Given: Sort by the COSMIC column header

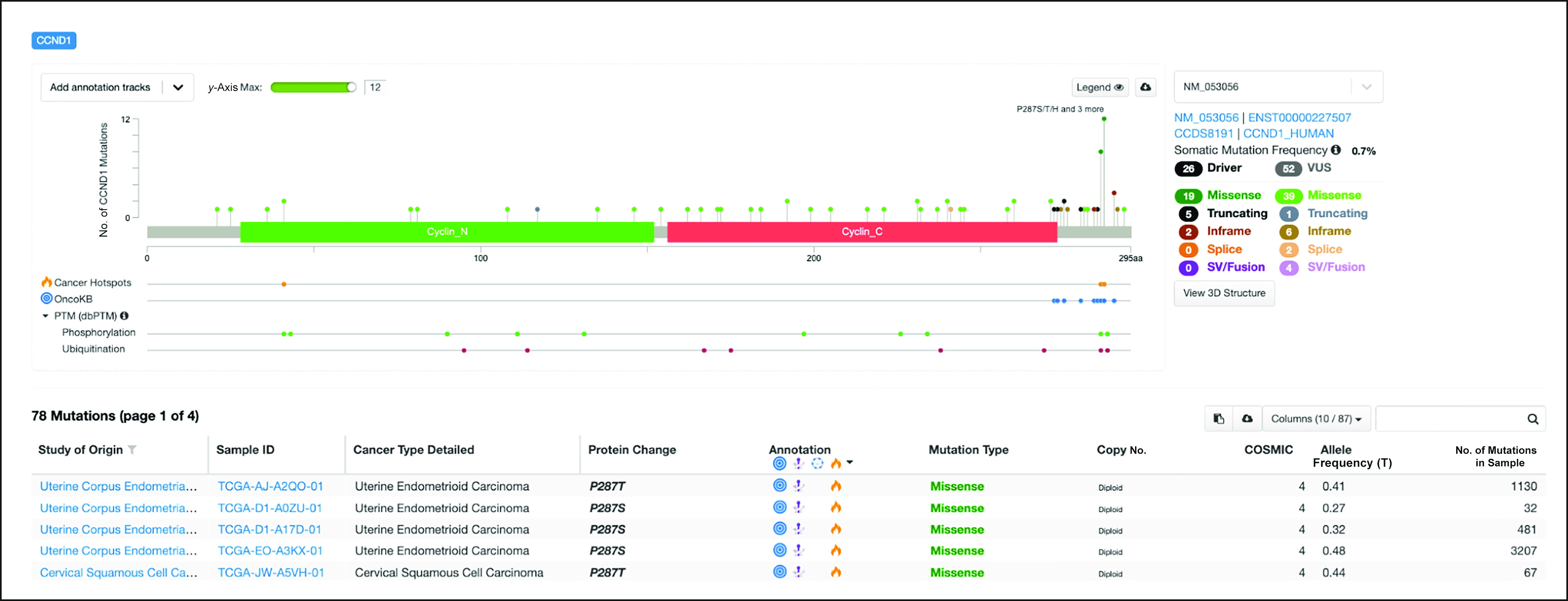Looking at the screenshot, I should point(1269,450).
